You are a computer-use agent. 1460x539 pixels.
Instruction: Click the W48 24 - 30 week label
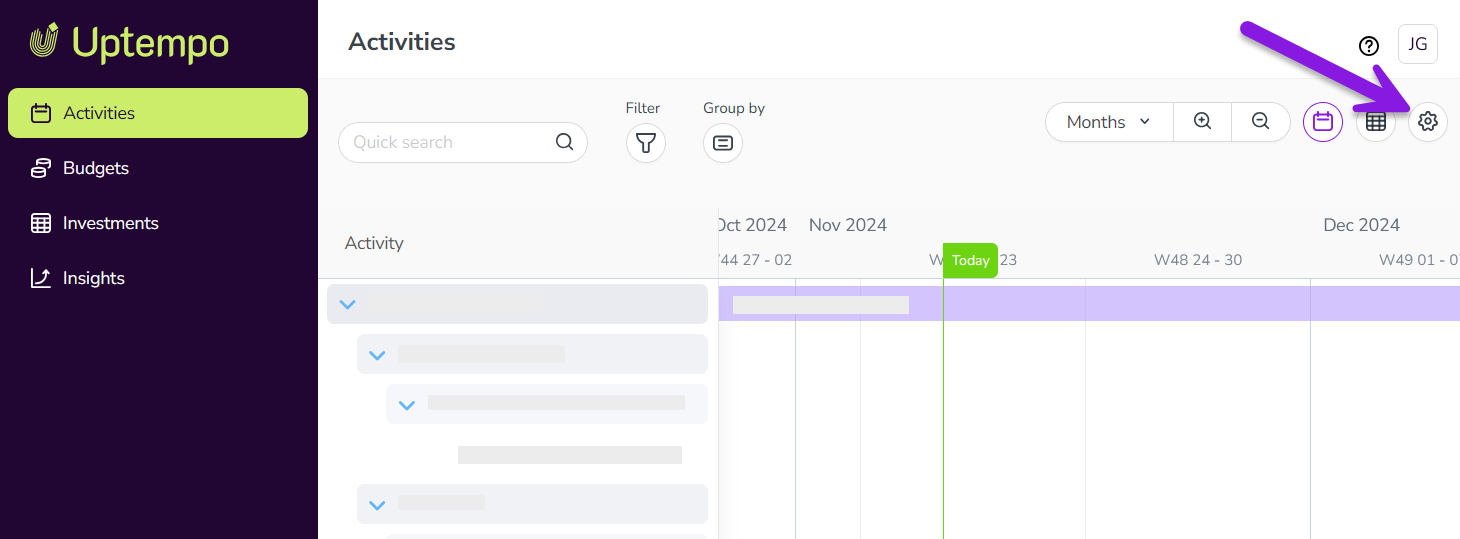(x=1198, y=260)
